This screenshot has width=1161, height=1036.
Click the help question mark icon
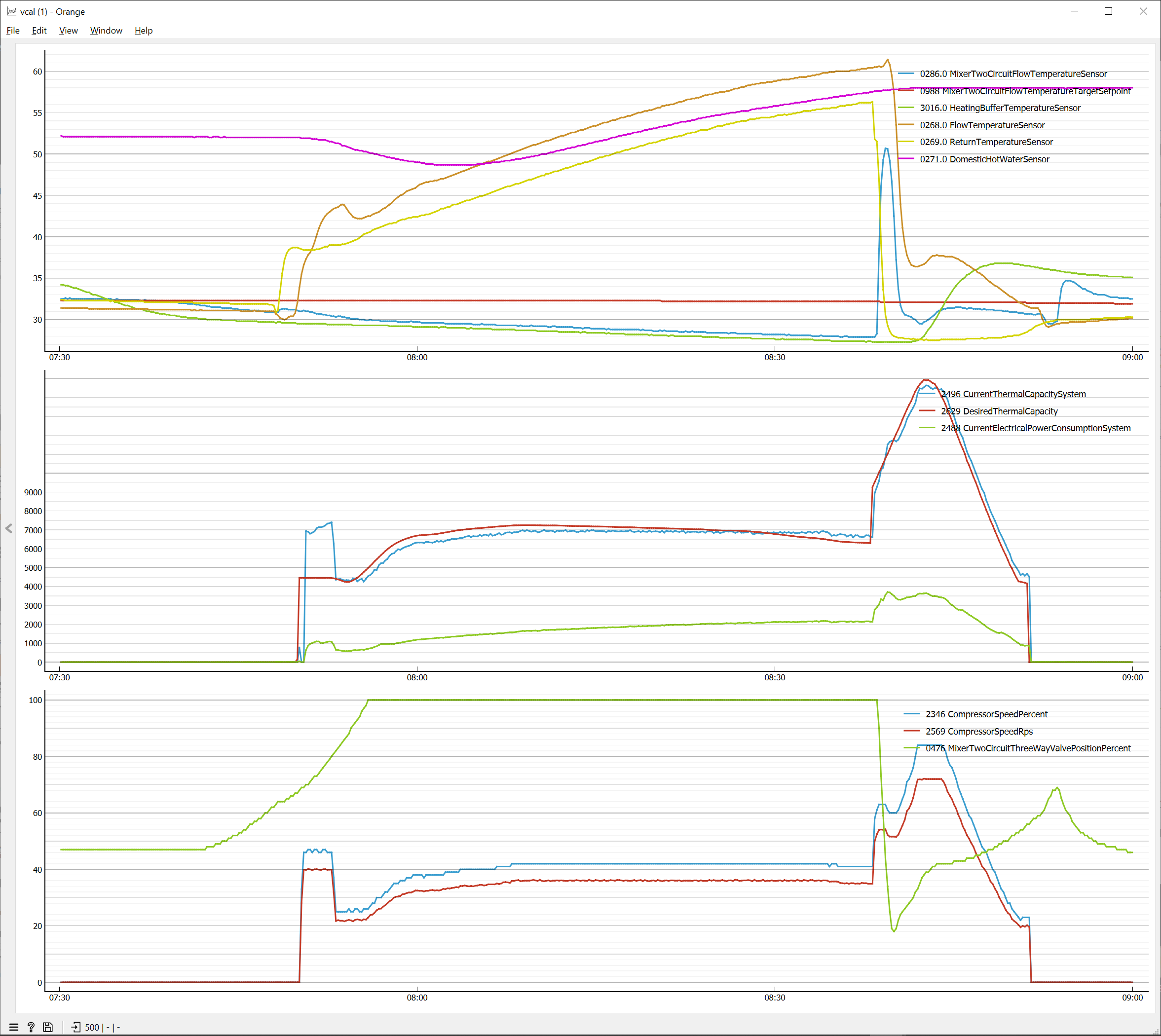point(31,1027)
